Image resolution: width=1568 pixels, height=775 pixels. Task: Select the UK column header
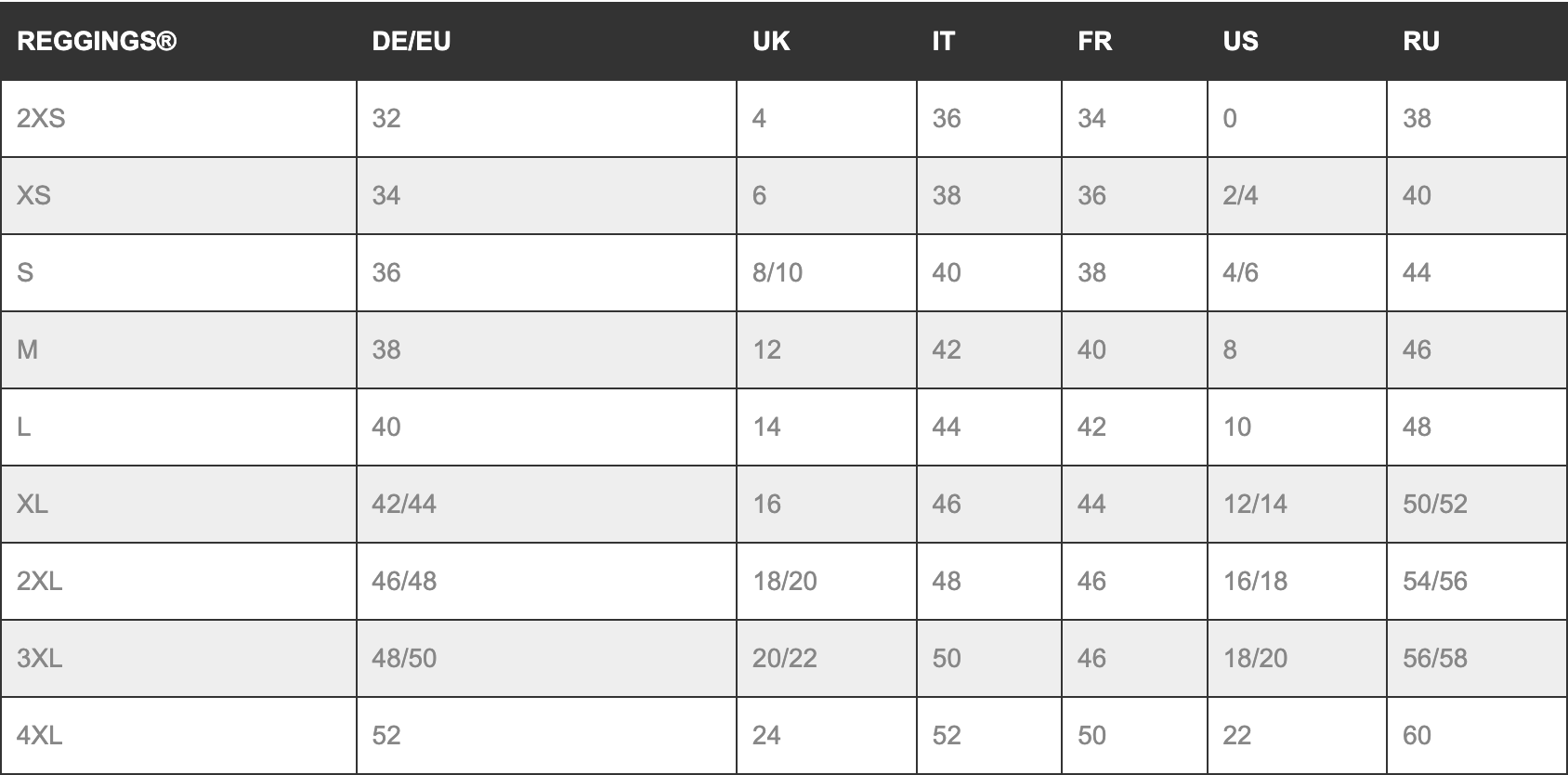pos(771,42)
